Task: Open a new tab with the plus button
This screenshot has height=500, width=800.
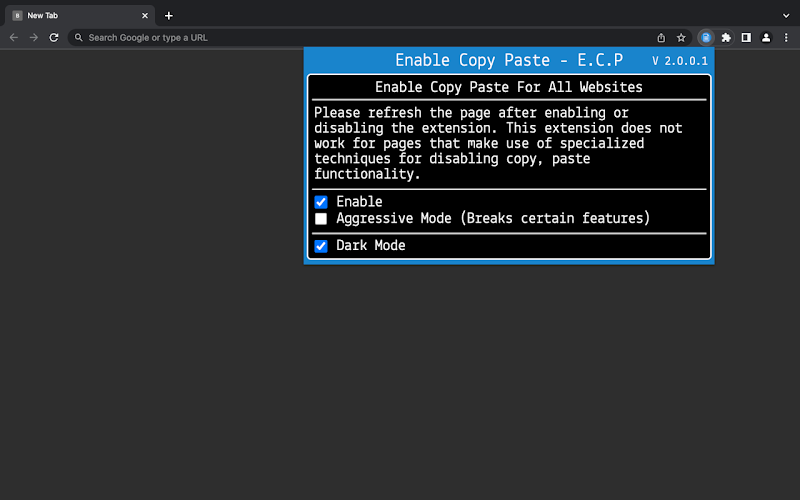Action: pos(169,16)
